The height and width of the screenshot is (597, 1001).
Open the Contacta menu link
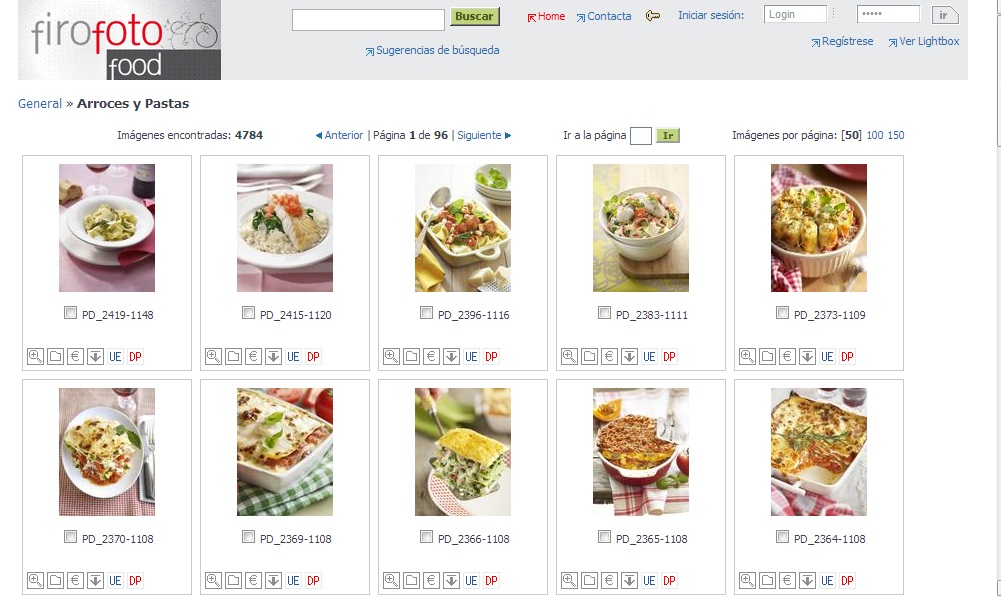(x=604, y=17)
